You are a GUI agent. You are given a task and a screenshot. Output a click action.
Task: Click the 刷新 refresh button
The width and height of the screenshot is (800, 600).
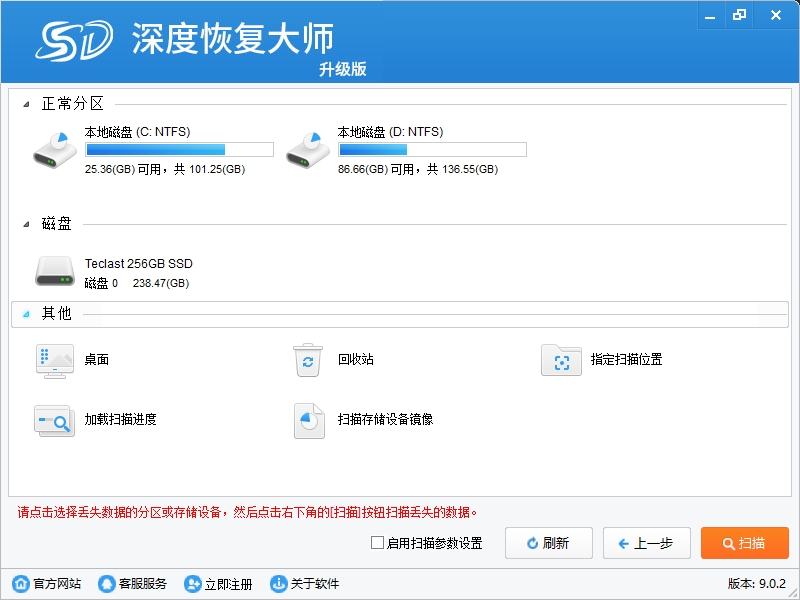click(x=548, y=543)
